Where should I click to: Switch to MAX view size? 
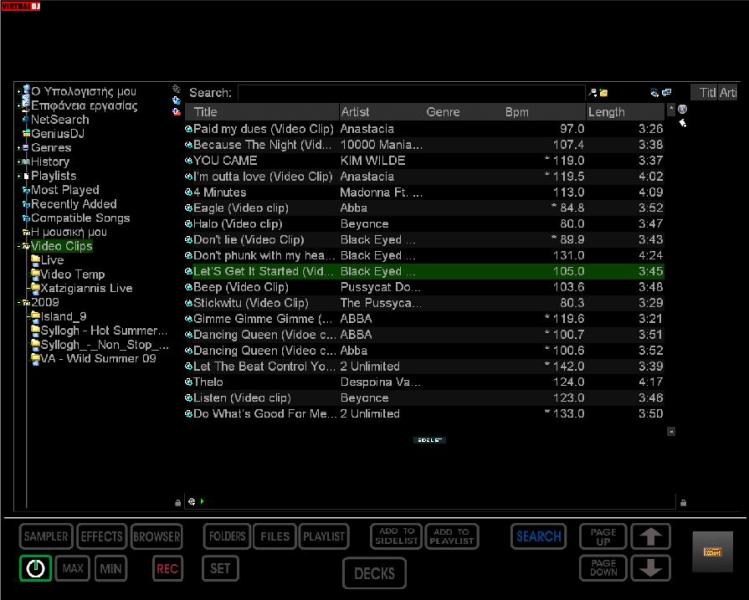[x=73, y=568]
